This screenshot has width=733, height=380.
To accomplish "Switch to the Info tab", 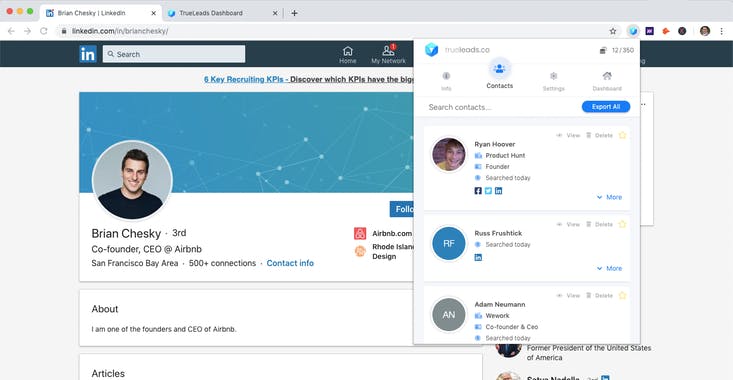I will tap(446, 81).
